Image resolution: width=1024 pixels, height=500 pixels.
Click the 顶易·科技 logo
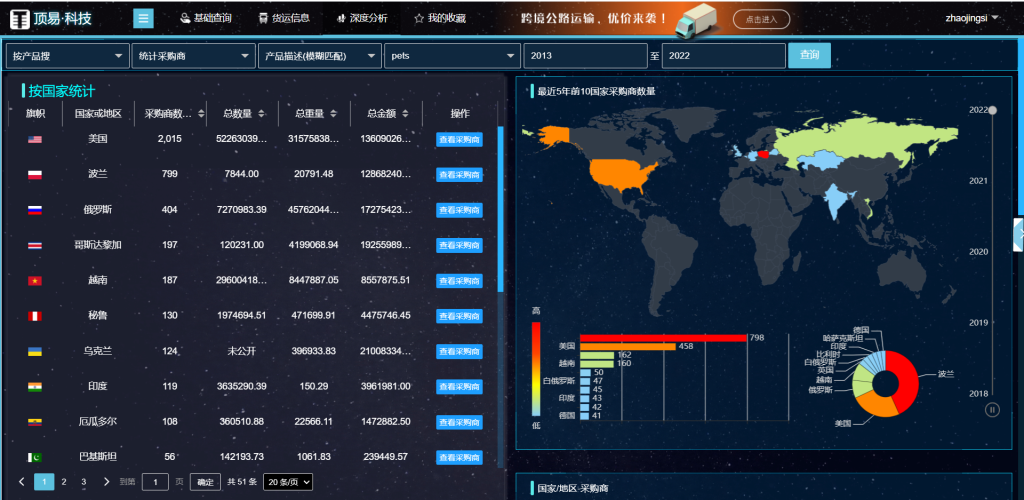pyautogui.click(x=66, y=18)
